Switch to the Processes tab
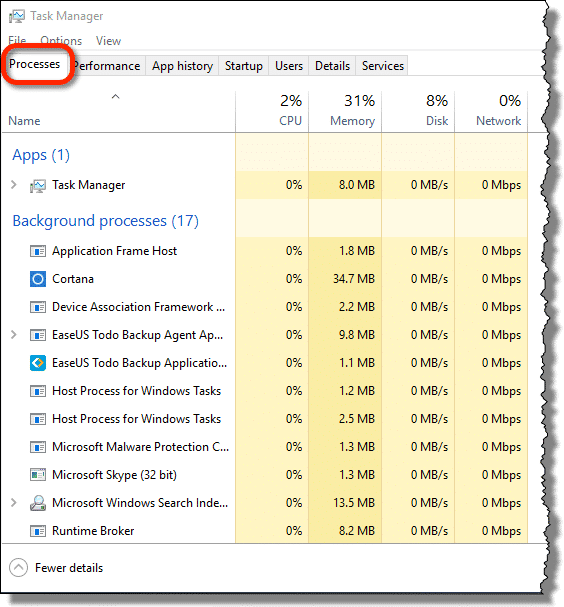Image resolution: width=564 pixels, height=607 pixels. (35, 64)
